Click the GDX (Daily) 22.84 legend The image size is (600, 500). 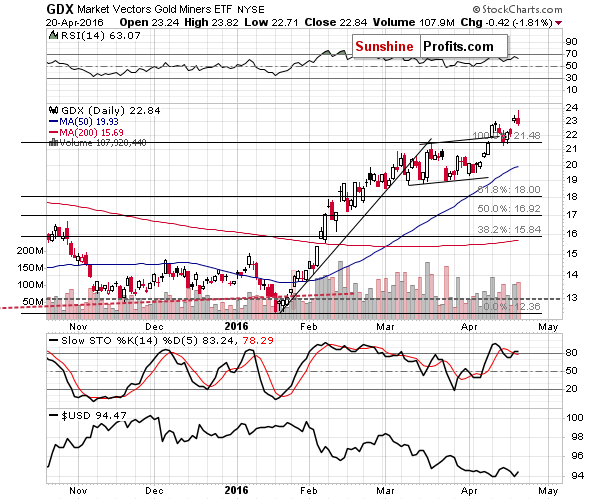coord(111,111)
